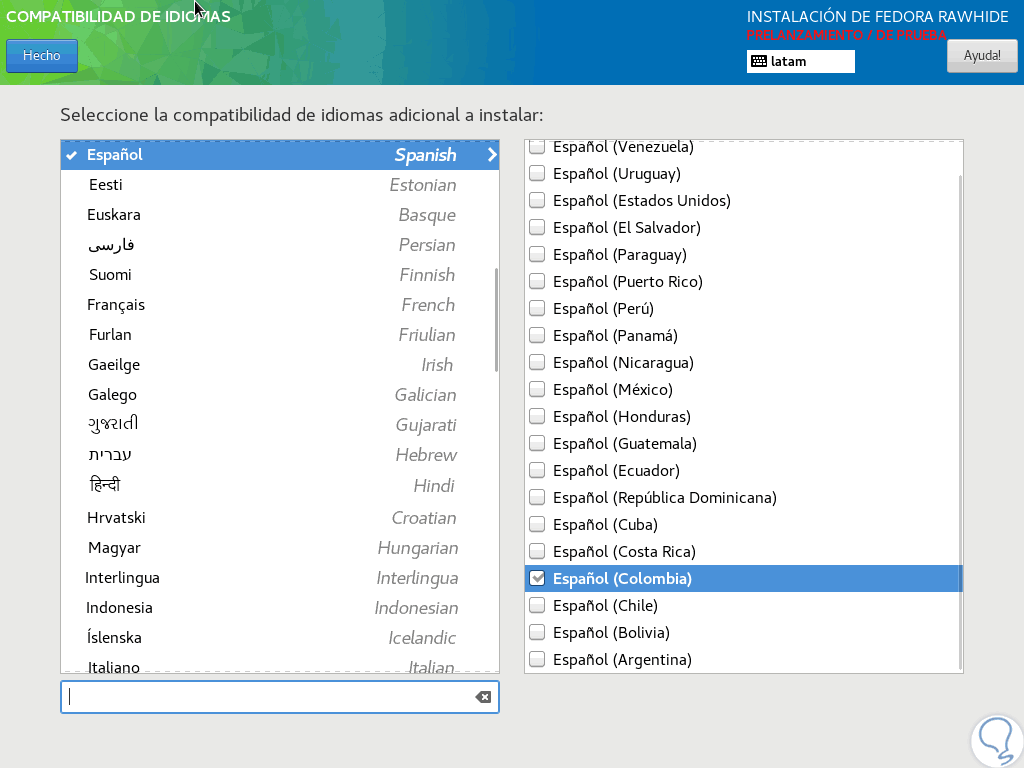Viewport: 1024px width, 768px height.
Task: Click the latam keyboard layout indicator
Action: pos(801,61)
